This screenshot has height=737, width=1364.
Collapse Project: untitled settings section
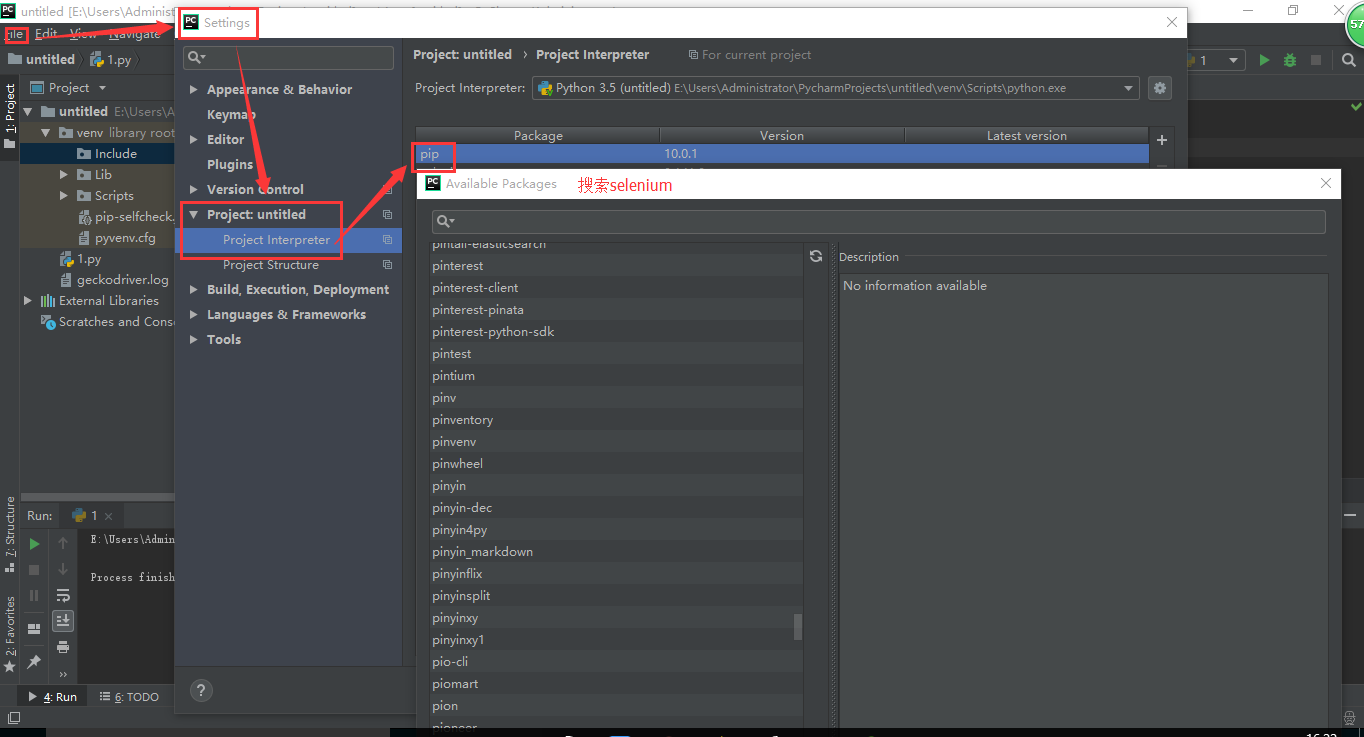point(194,215)
